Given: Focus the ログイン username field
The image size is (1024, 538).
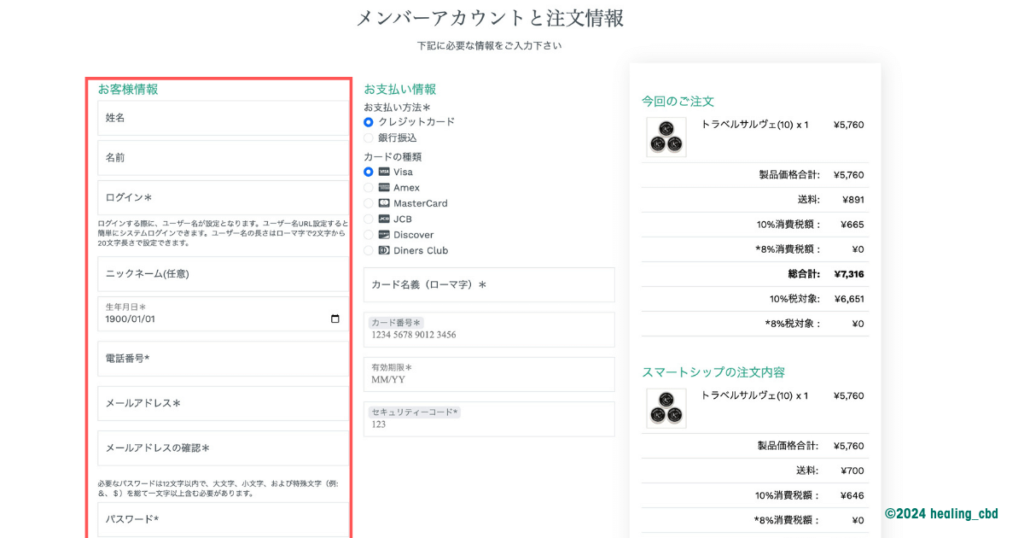Looking at the screenshot, I should point(222,198).
